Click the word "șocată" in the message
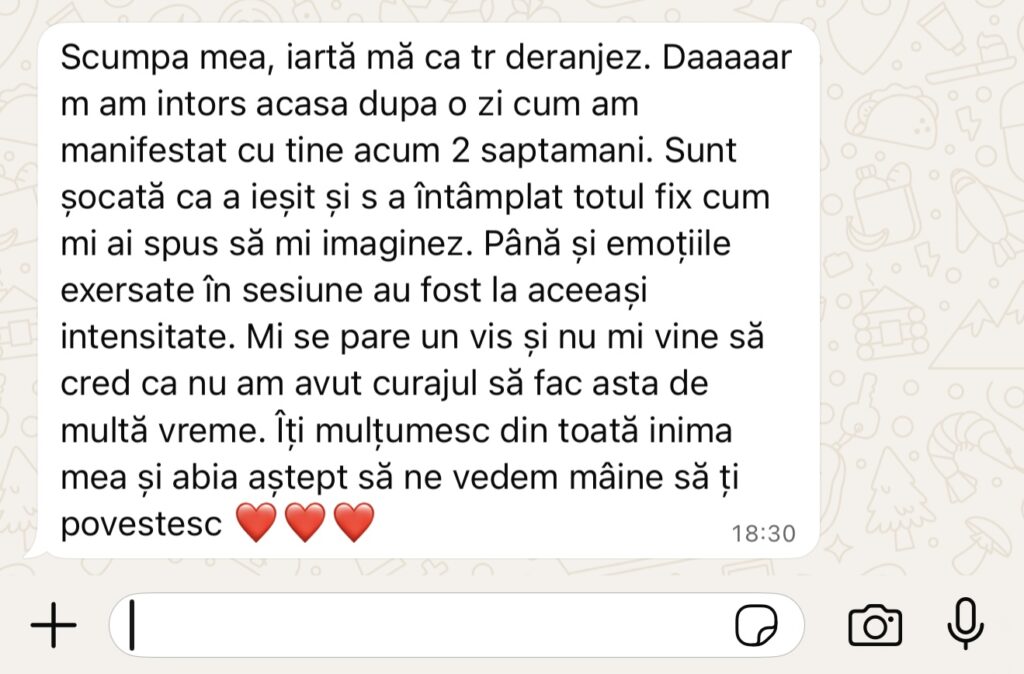This screenshot has width=1024, height=674. (112, 198)
